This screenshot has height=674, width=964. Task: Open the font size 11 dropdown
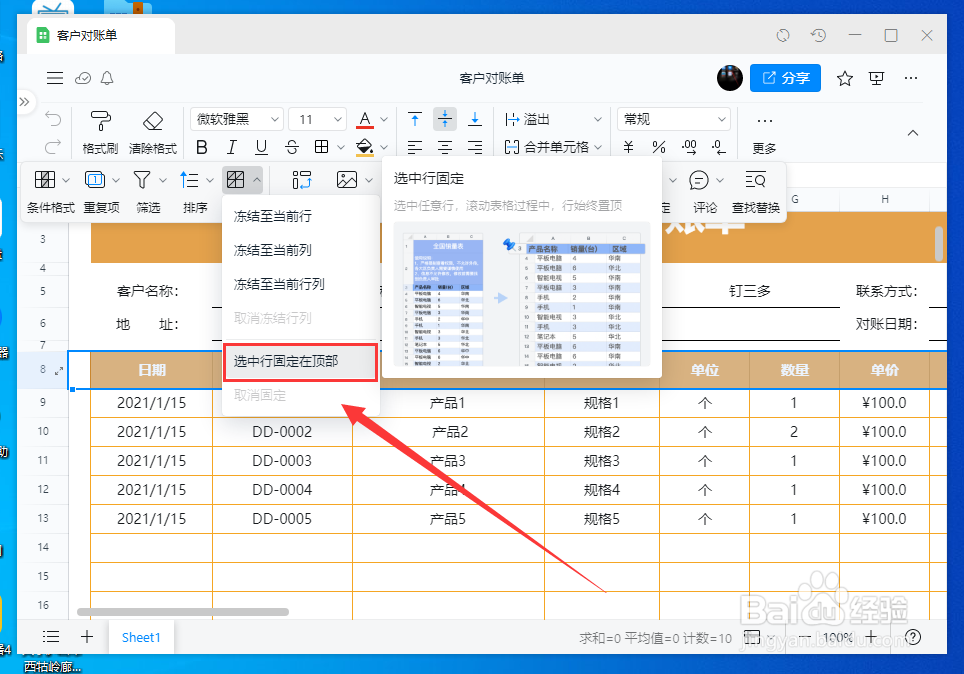click(318, 119)
